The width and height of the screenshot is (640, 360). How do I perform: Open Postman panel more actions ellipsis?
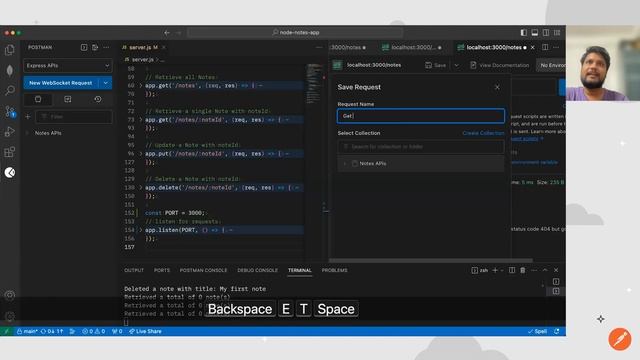pos(106,47)
